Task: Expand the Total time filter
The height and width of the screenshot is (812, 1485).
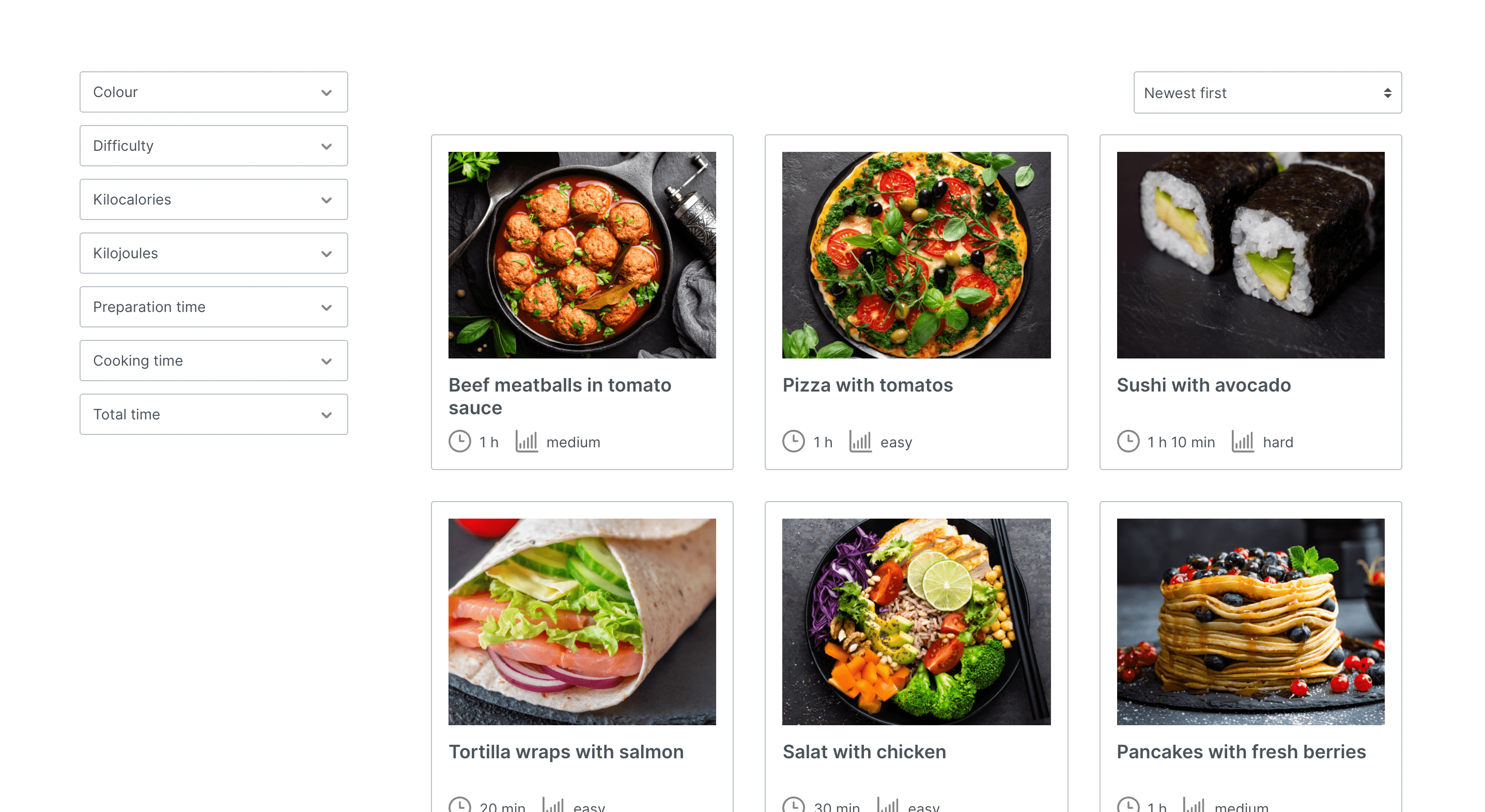Action: (213, 414)
